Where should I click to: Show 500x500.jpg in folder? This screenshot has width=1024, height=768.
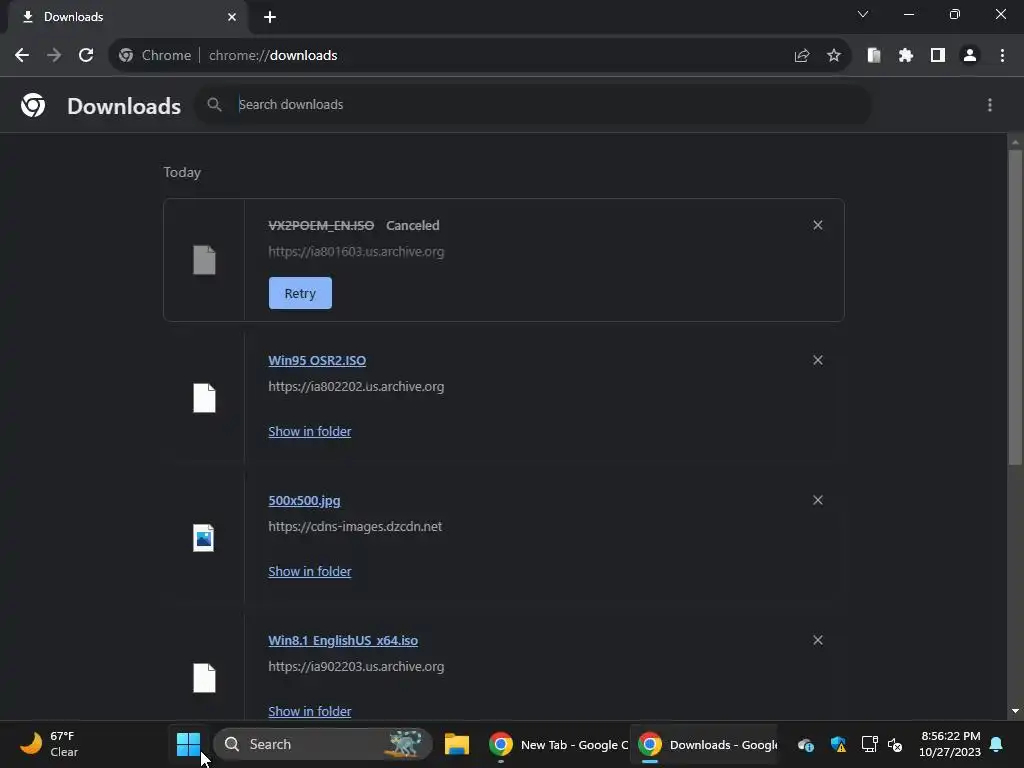tap(310, 571)
